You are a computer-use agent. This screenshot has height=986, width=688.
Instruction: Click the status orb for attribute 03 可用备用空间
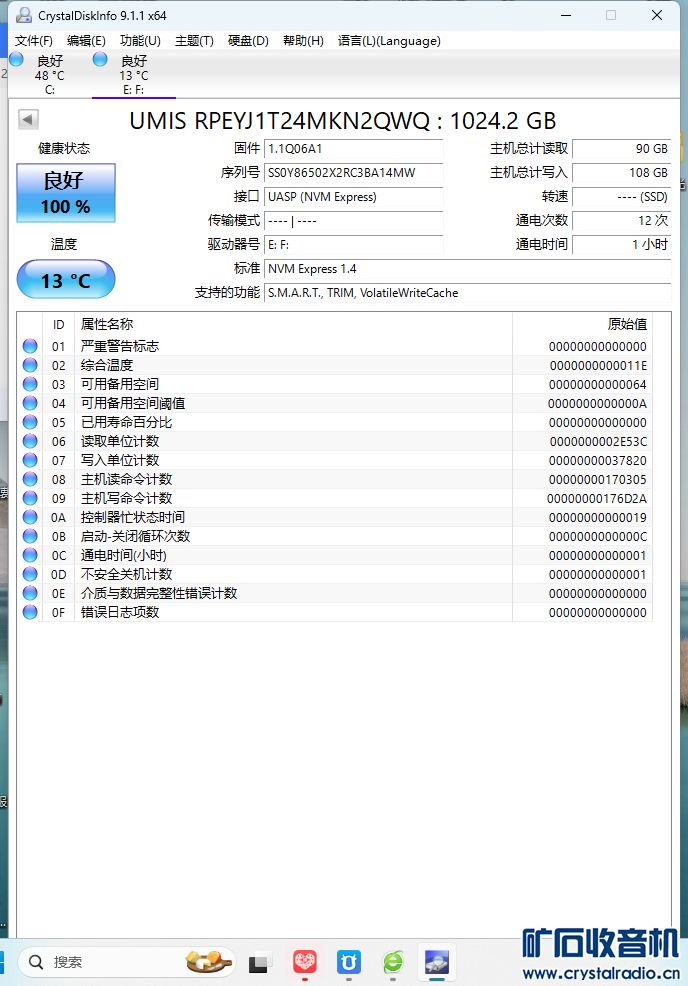pyautogui.click(x=30, y=384)
